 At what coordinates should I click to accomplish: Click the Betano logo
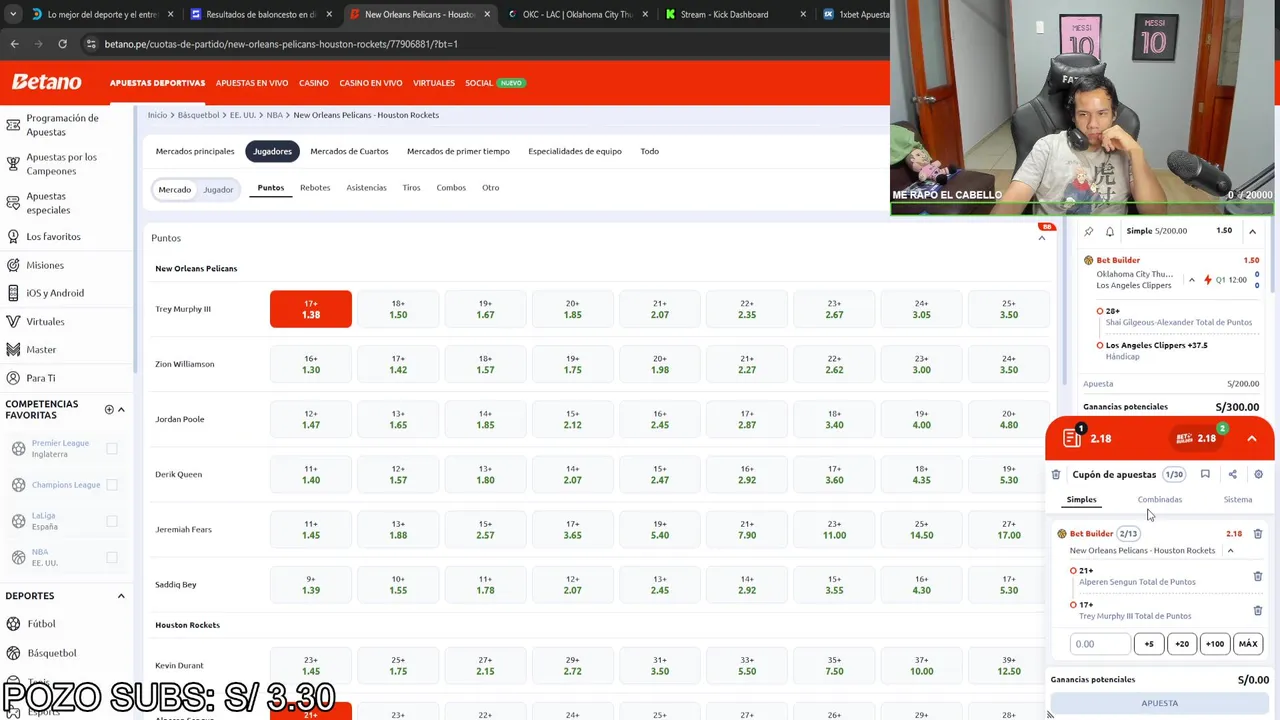pos(46,82)
